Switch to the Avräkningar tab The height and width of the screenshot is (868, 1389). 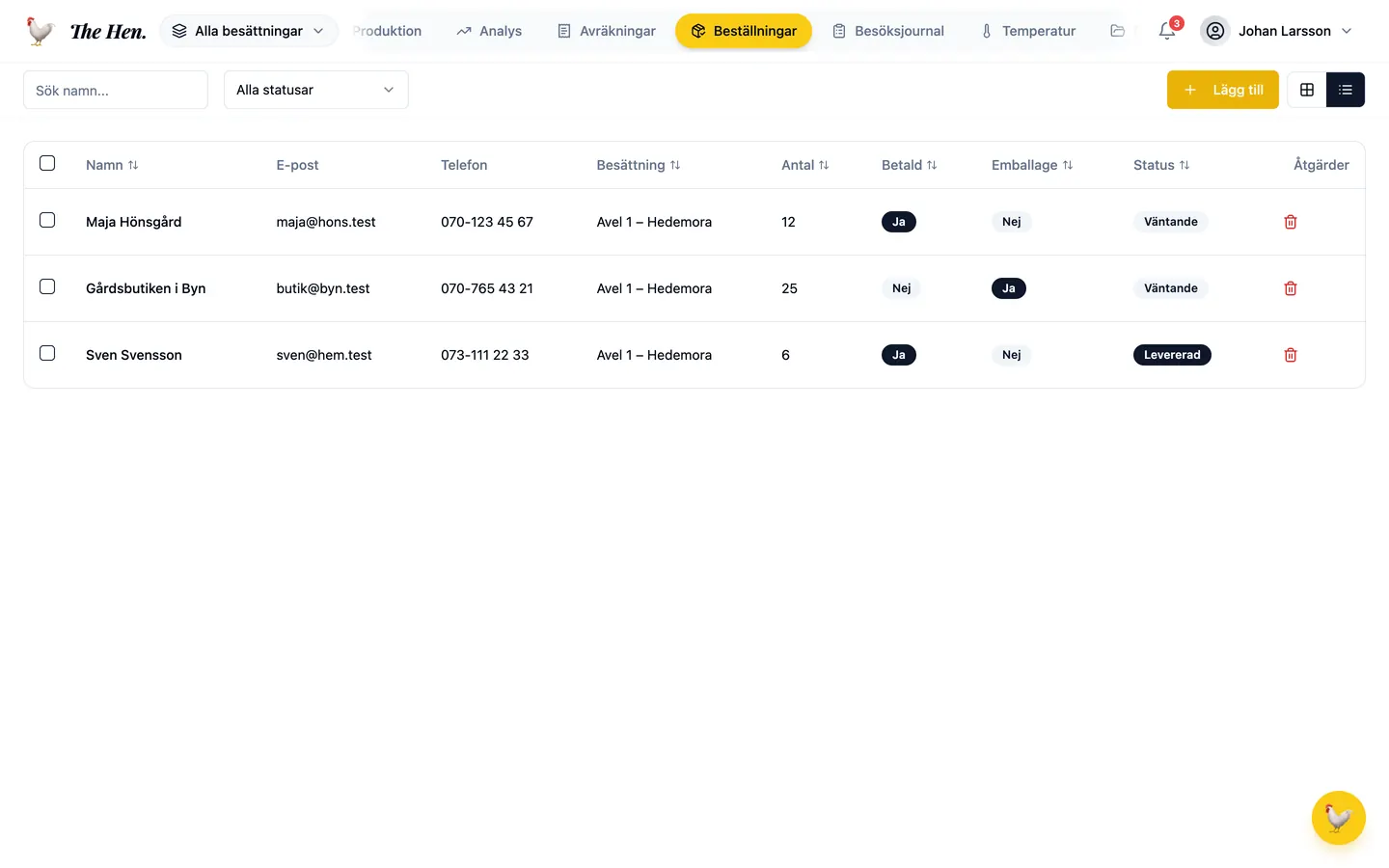[607, 31]
